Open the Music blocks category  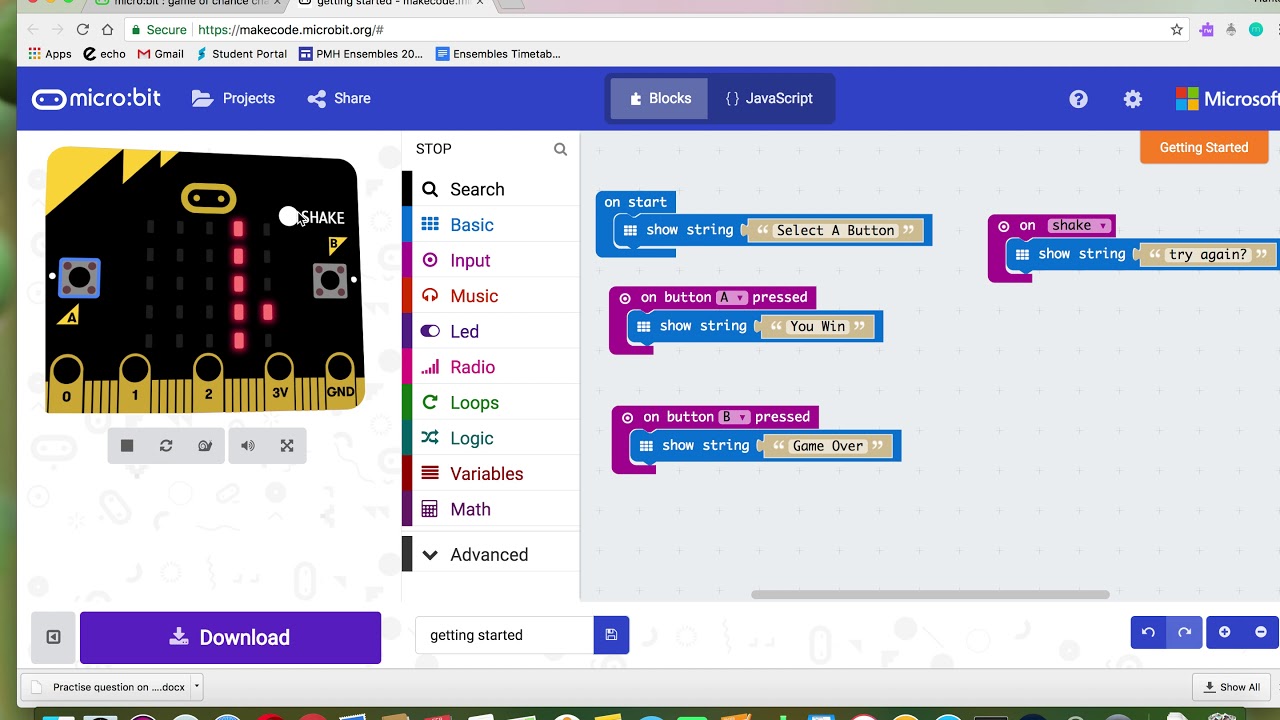click(490, 296)
